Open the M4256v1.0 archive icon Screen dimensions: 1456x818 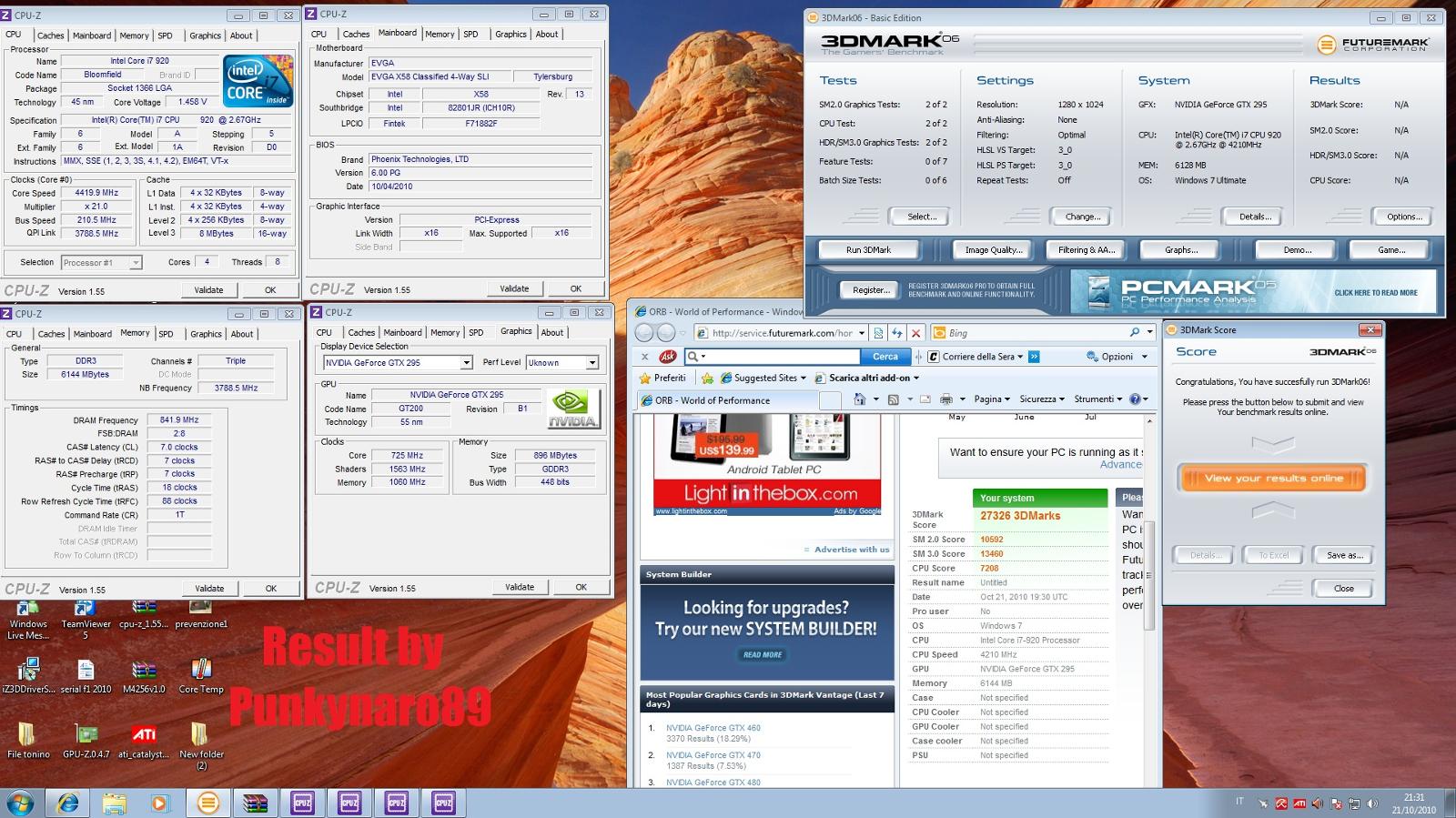(x=143, y=676)
